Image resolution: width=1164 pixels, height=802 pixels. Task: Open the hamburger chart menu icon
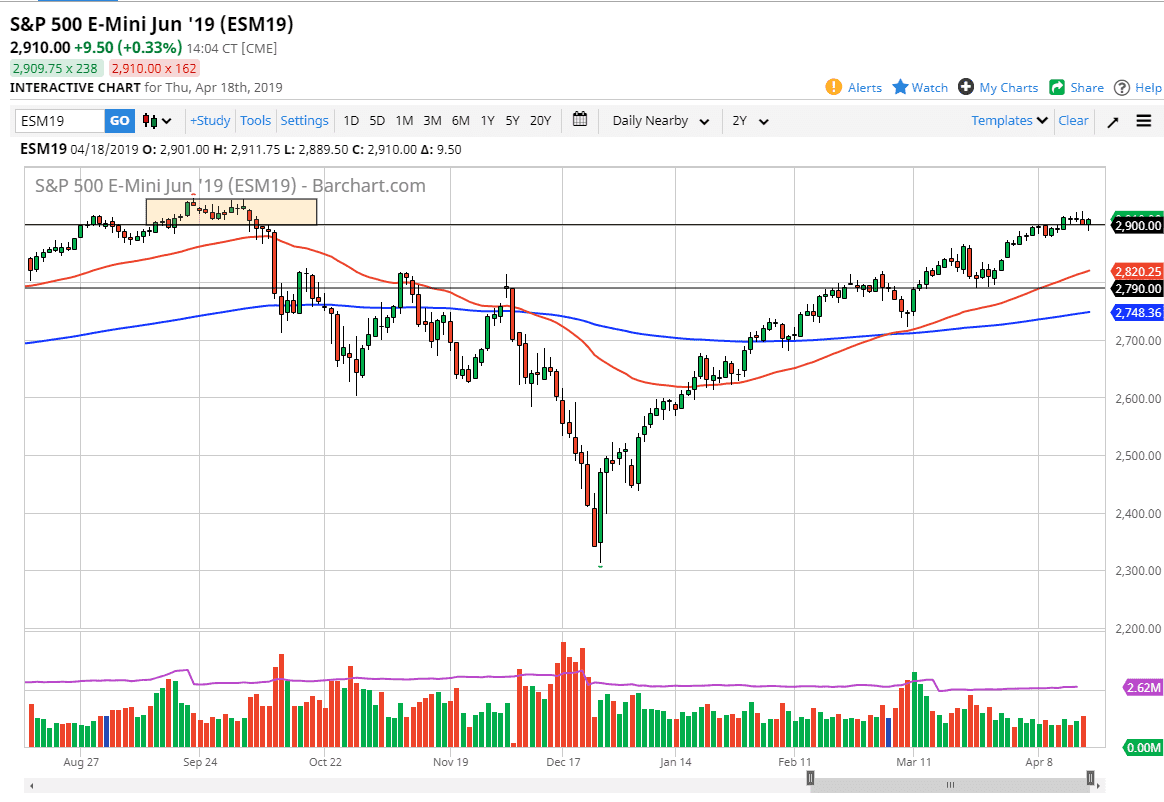1143,120
